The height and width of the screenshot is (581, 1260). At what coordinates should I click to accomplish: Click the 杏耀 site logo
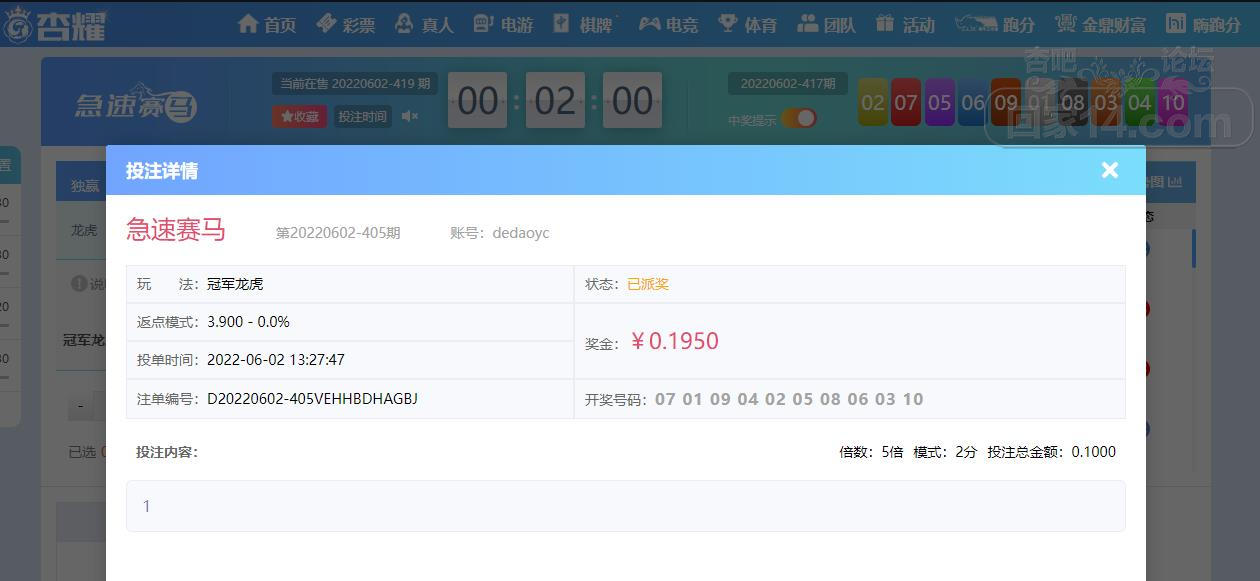click(x=56, y=24)
